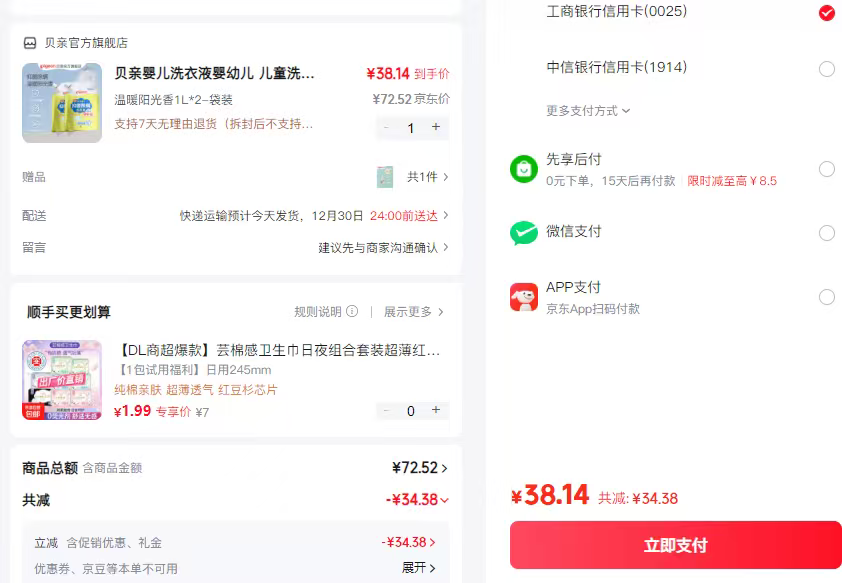Click the 贝亲婴儿洗衣液 product thumbnail
The width and height of the screenshot is (842, 583).
click(62, 102)
